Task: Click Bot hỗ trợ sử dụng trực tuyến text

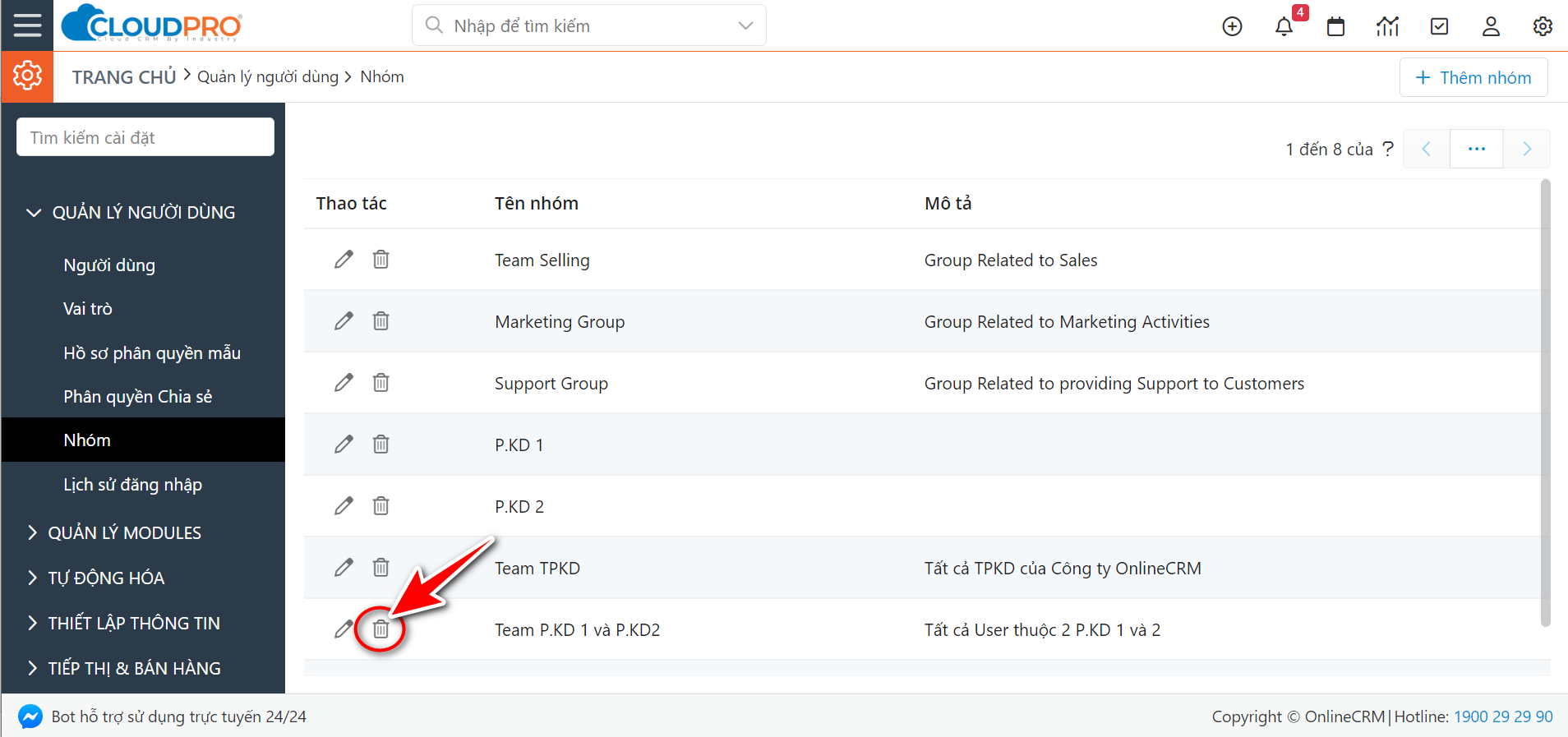Action: pos(179,716)
